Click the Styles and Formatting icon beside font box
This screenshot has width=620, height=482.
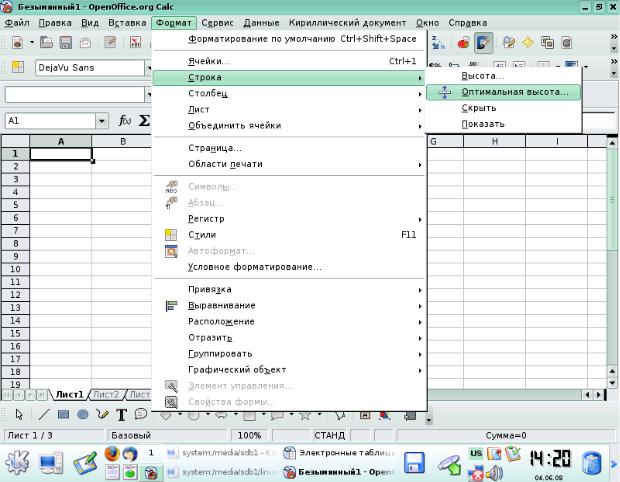(18, 67)
